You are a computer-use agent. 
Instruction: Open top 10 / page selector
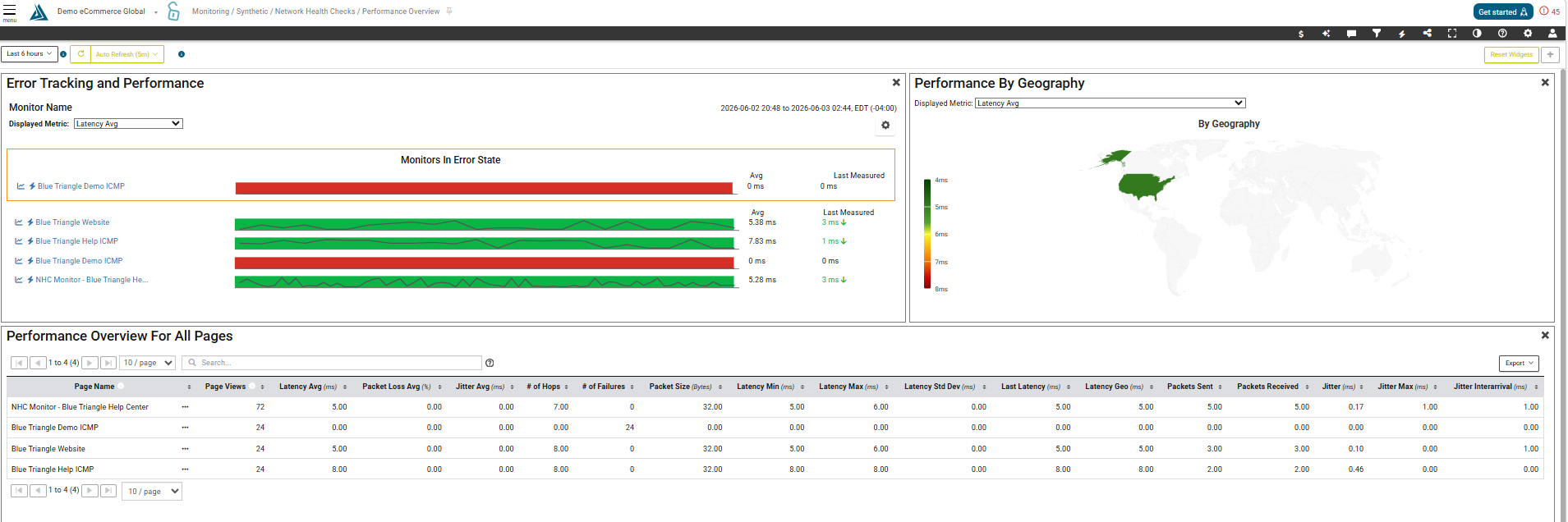pos(148,363)
